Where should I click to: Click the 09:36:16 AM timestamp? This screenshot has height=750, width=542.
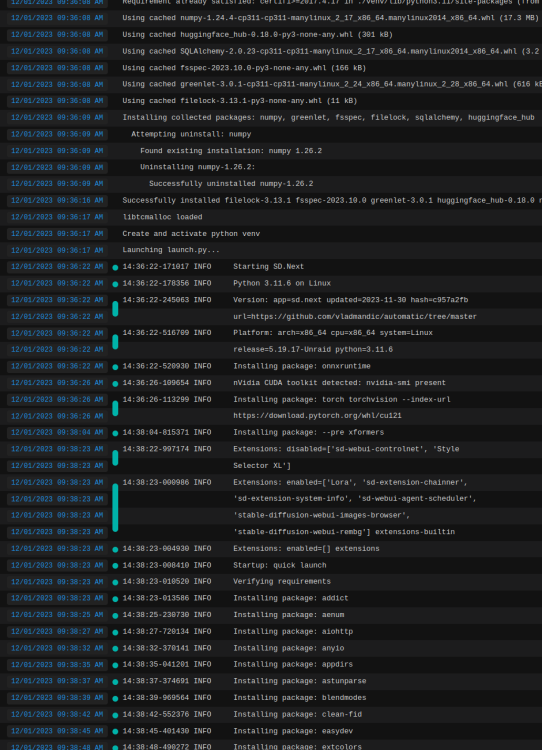[x=57, y=200]
